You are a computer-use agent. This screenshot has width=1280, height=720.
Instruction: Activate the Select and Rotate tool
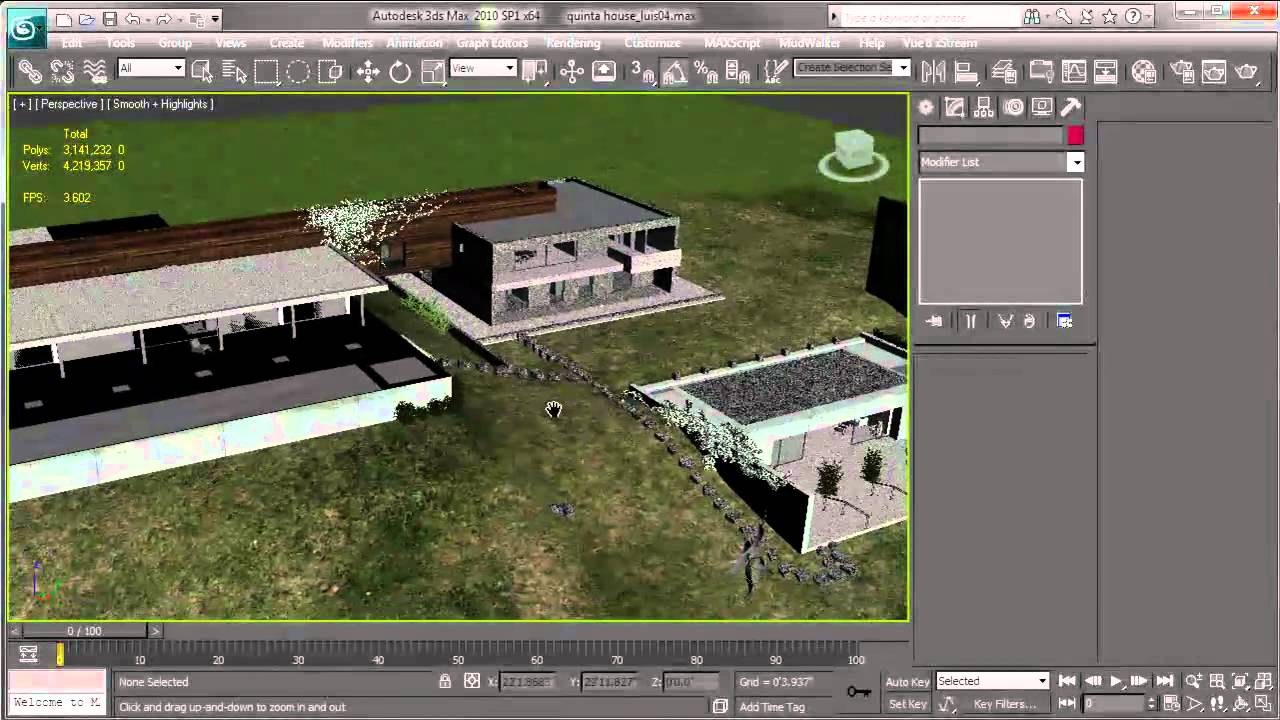pyautogui.click(x=400, y=71)
